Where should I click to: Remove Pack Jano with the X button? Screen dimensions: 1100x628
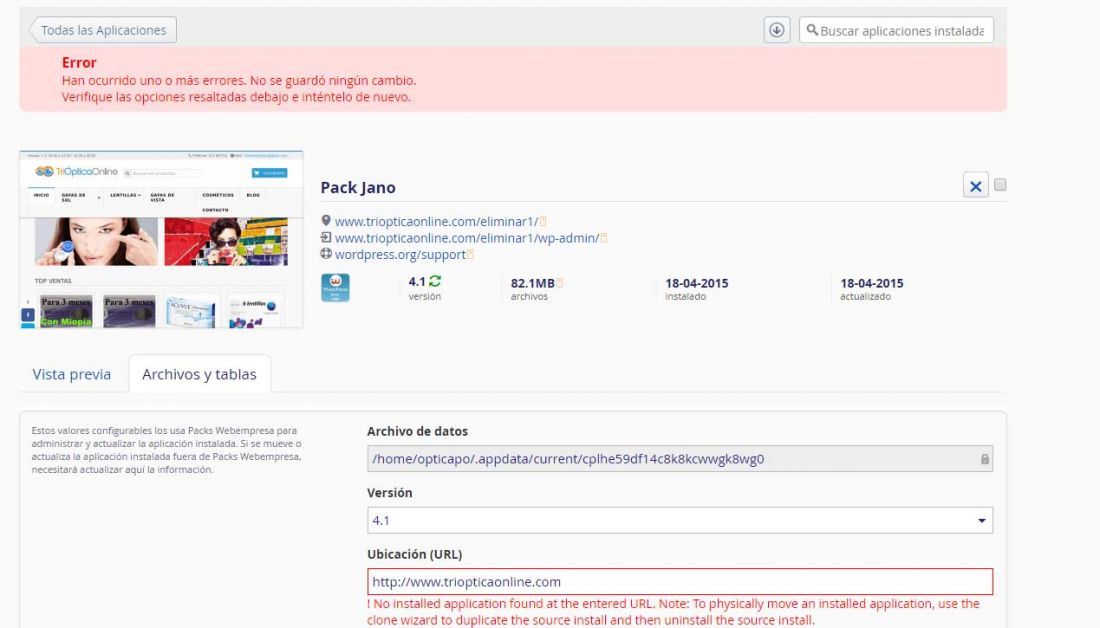[975, 186]
